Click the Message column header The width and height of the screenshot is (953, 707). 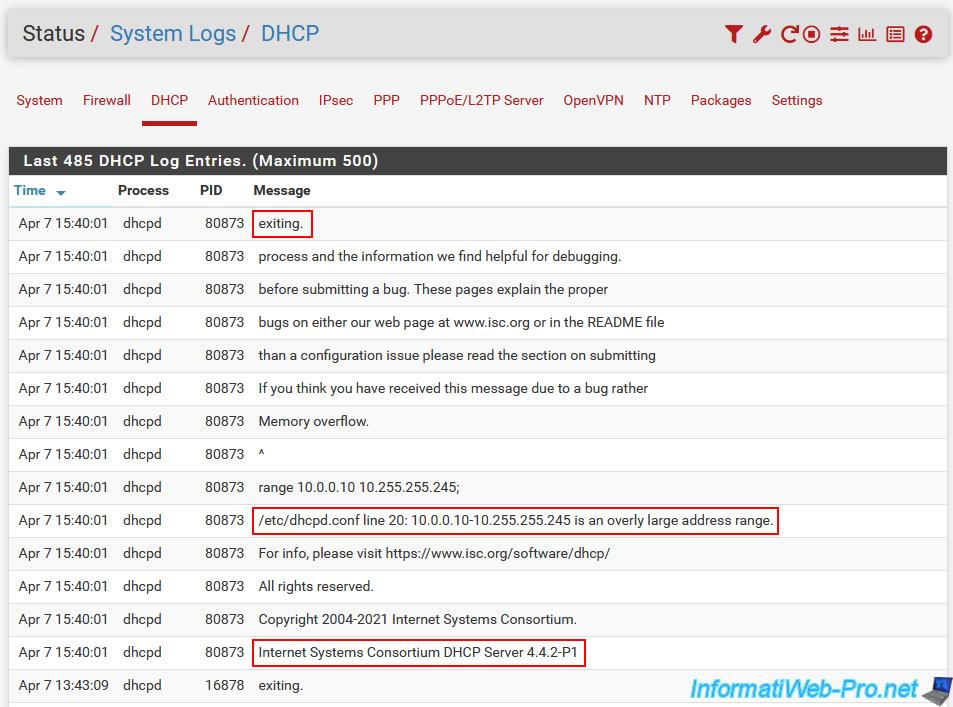pos(282,190)
